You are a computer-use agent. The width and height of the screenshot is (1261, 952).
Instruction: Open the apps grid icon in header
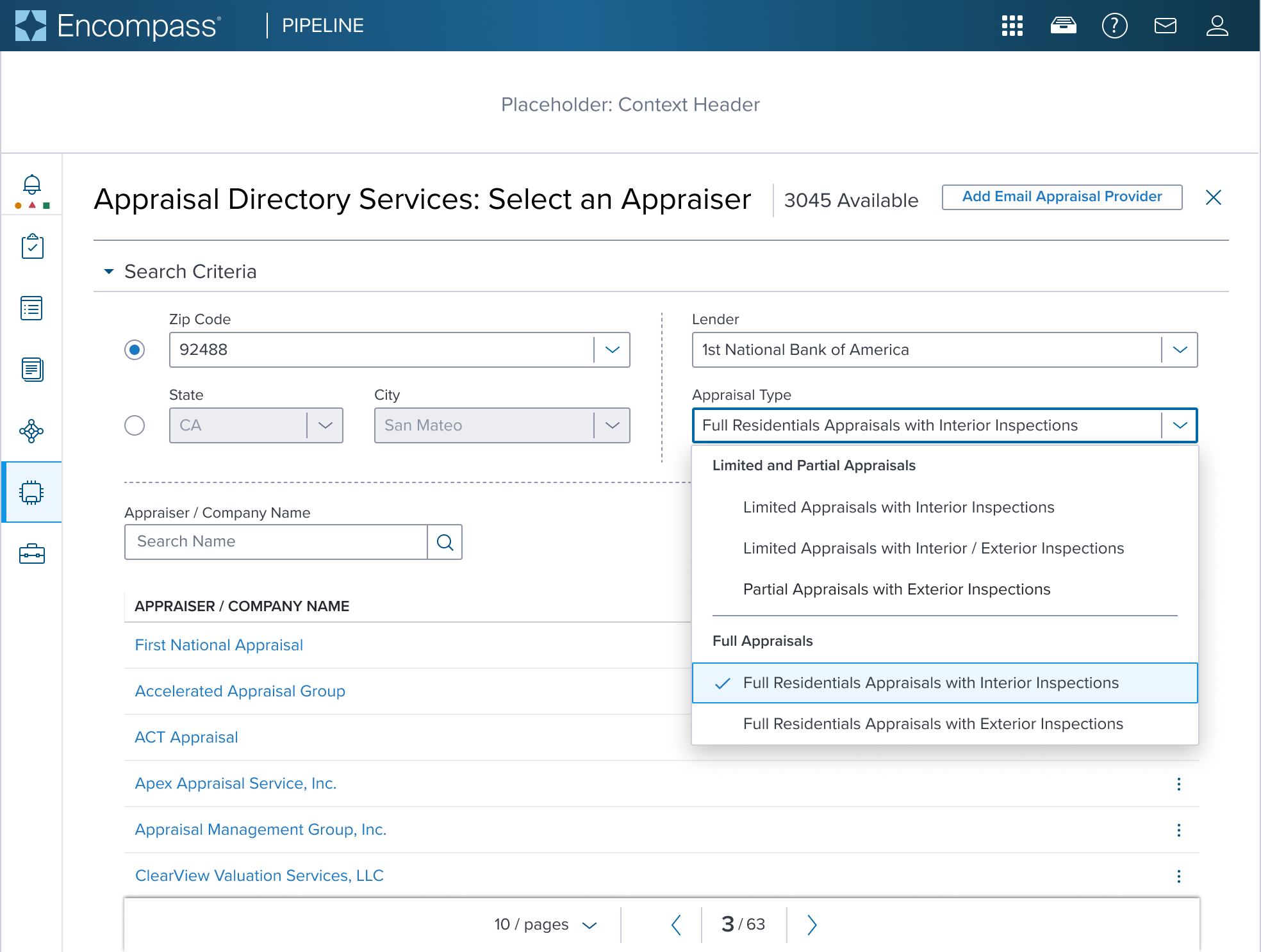(x=1012, y=26)
